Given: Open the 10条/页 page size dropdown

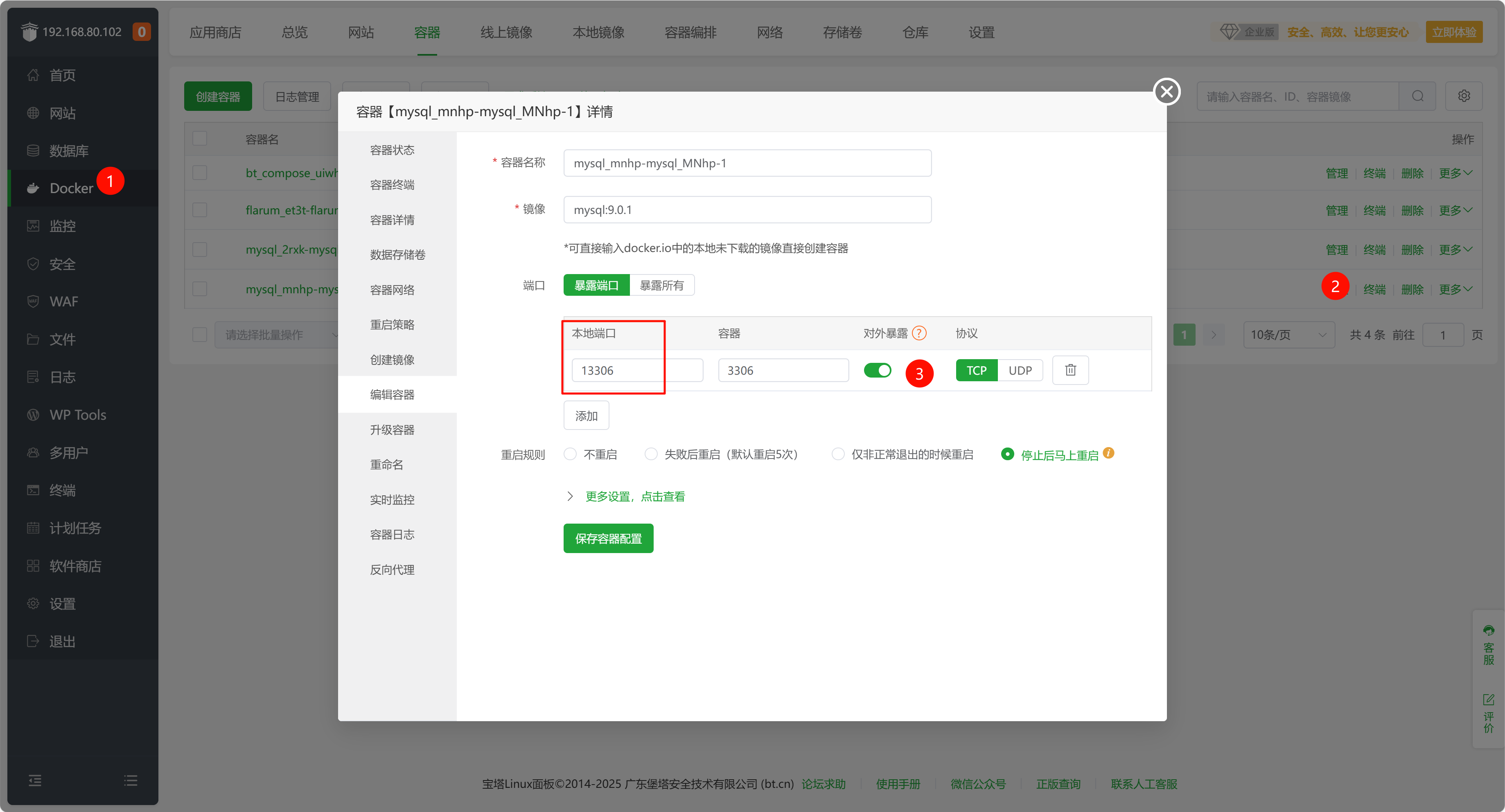Looking at the screenshot, I should point(1288,335).
